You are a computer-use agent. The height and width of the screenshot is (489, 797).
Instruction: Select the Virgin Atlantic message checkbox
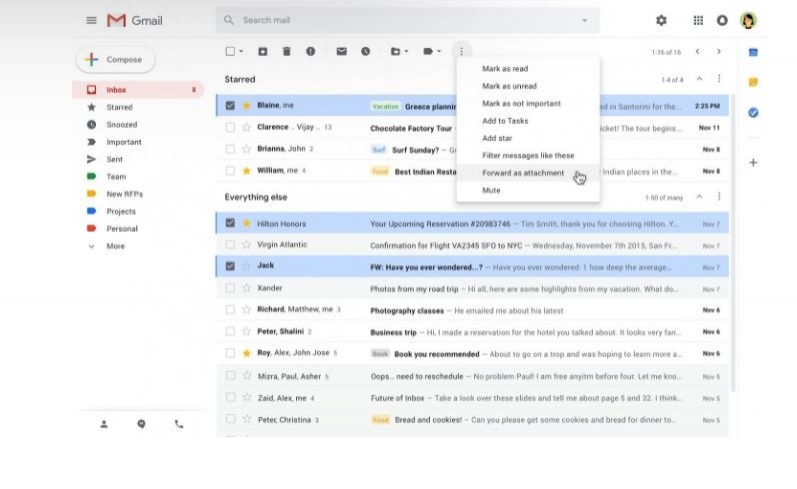(230, 244)
